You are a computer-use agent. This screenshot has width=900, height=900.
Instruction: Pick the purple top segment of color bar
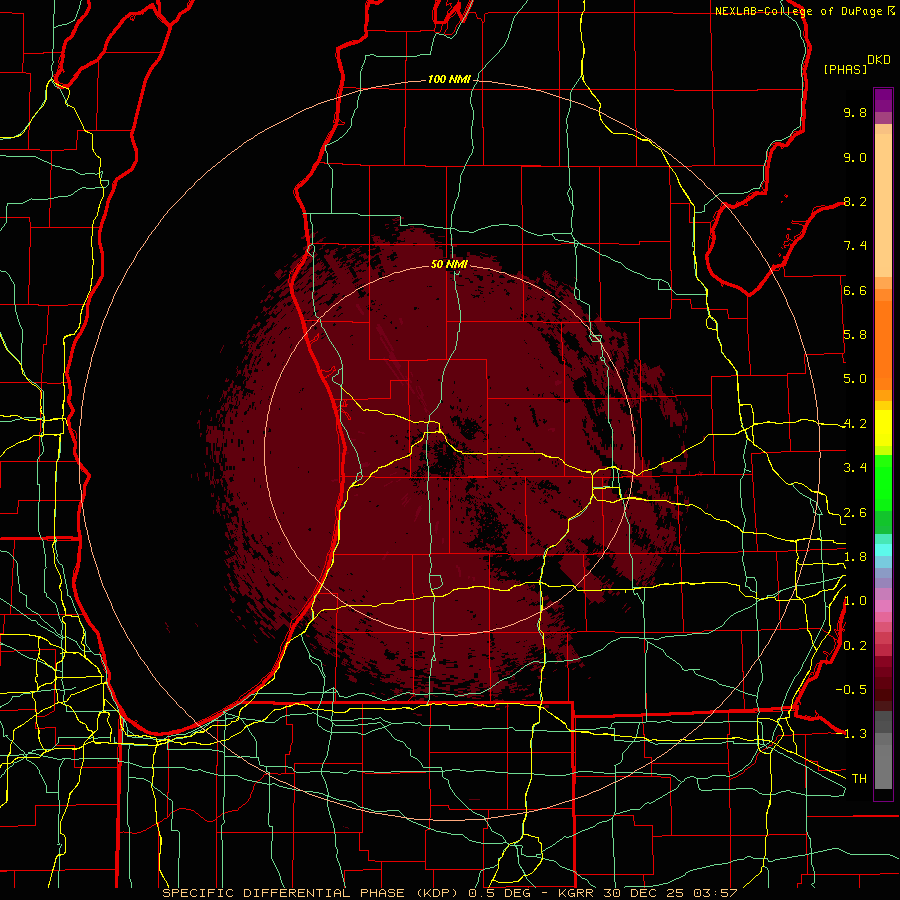[883, 100]
